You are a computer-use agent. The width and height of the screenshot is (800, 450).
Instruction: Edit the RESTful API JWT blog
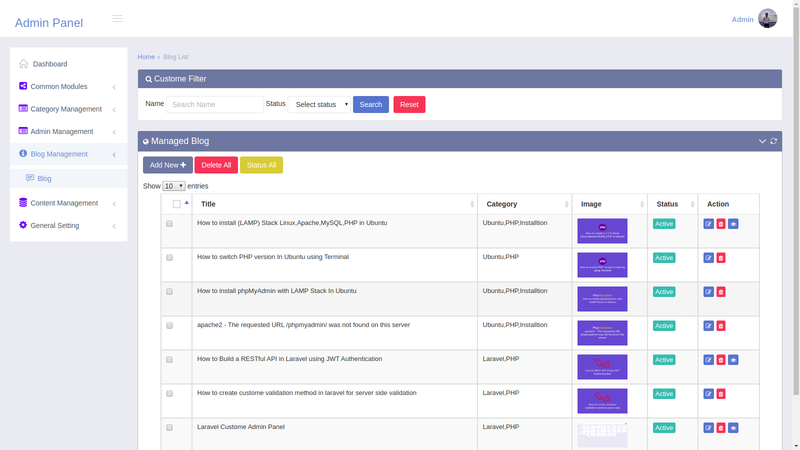pos(709,360)
